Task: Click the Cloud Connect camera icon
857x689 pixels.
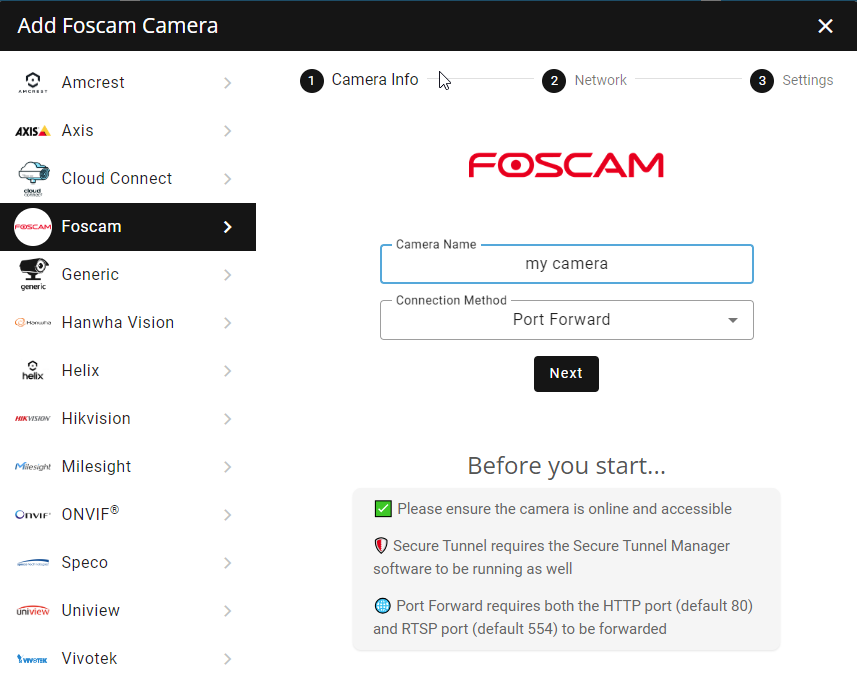Action: pos(33,178)
